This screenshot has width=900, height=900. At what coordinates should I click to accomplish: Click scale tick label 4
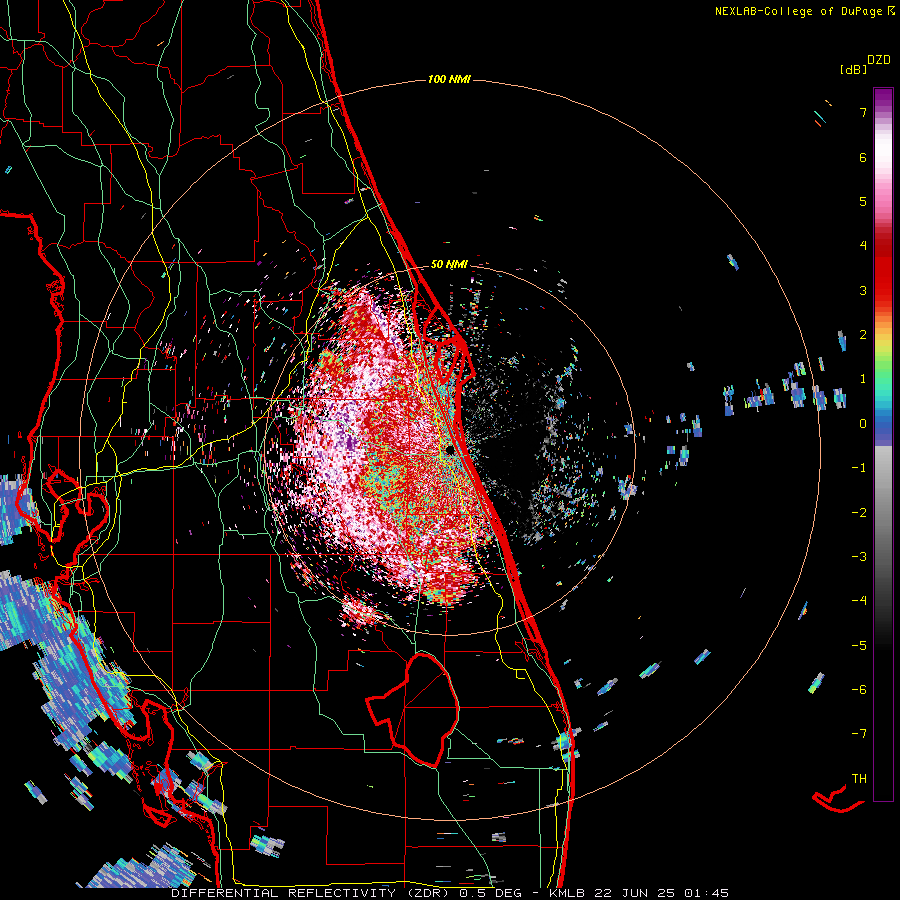pos(863,246)
